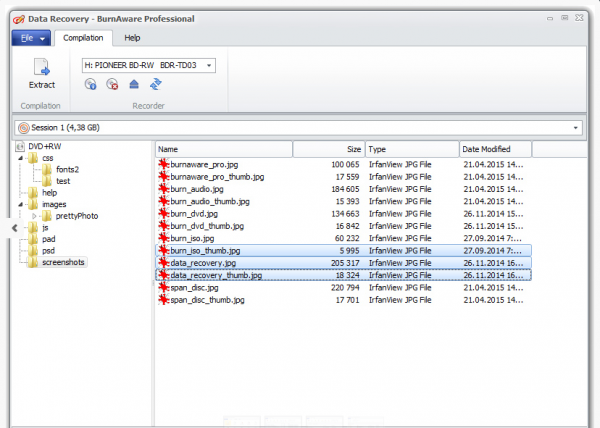Screen dimensions: 600x428
Task: Click the size value 184 605
Action: point(345,189)
